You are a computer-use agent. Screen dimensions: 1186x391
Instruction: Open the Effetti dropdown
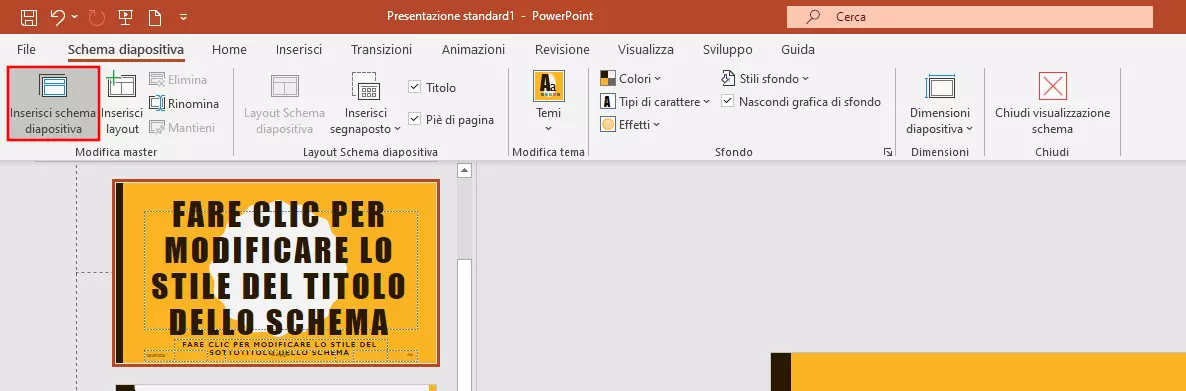[630, 125]
